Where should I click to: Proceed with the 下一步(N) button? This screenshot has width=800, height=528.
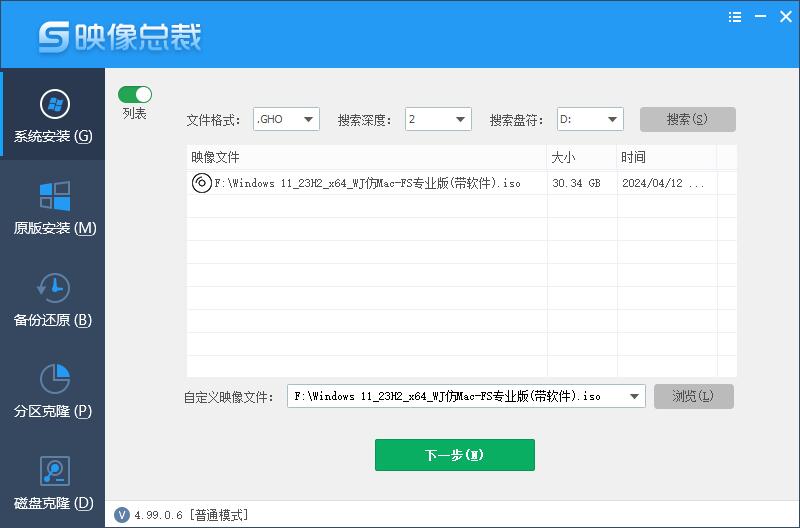point(454,455)
